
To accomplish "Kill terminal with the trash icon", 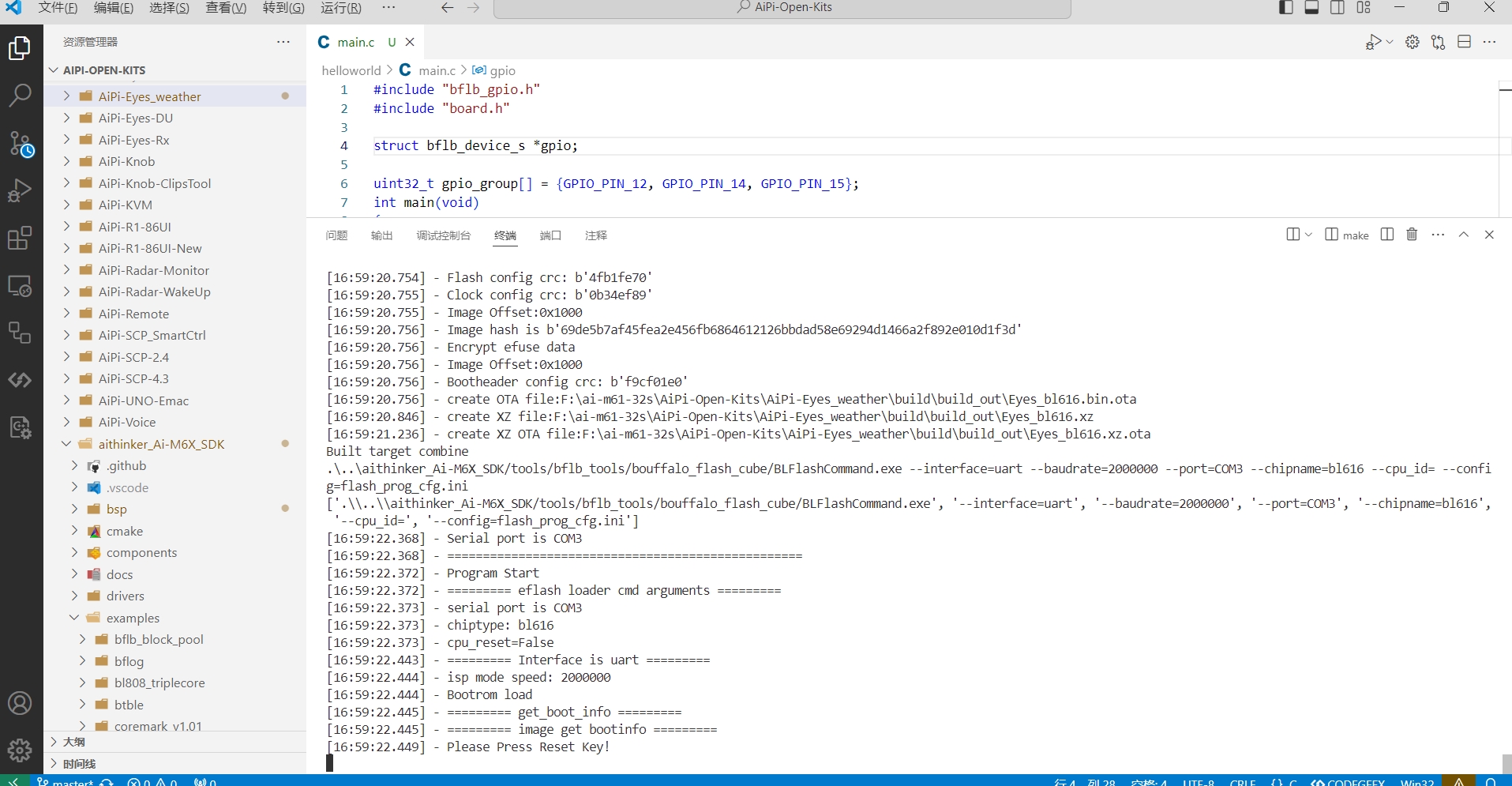I will pyautogui.click(x=1413, y=235).
